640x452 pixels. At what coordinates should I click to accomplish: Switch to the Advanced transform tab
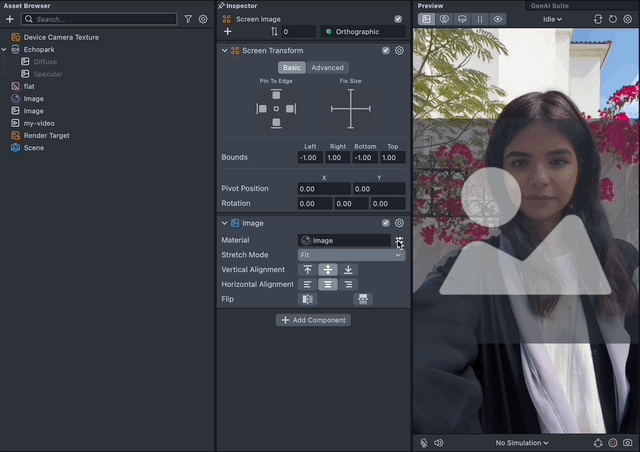(327, 68)
